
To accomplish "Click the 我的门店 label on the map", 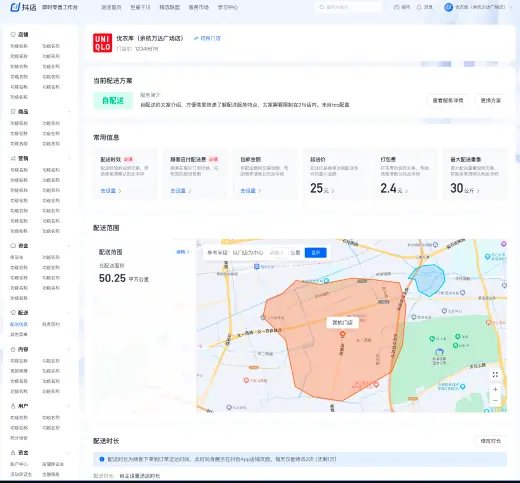I will pos(342,322).
